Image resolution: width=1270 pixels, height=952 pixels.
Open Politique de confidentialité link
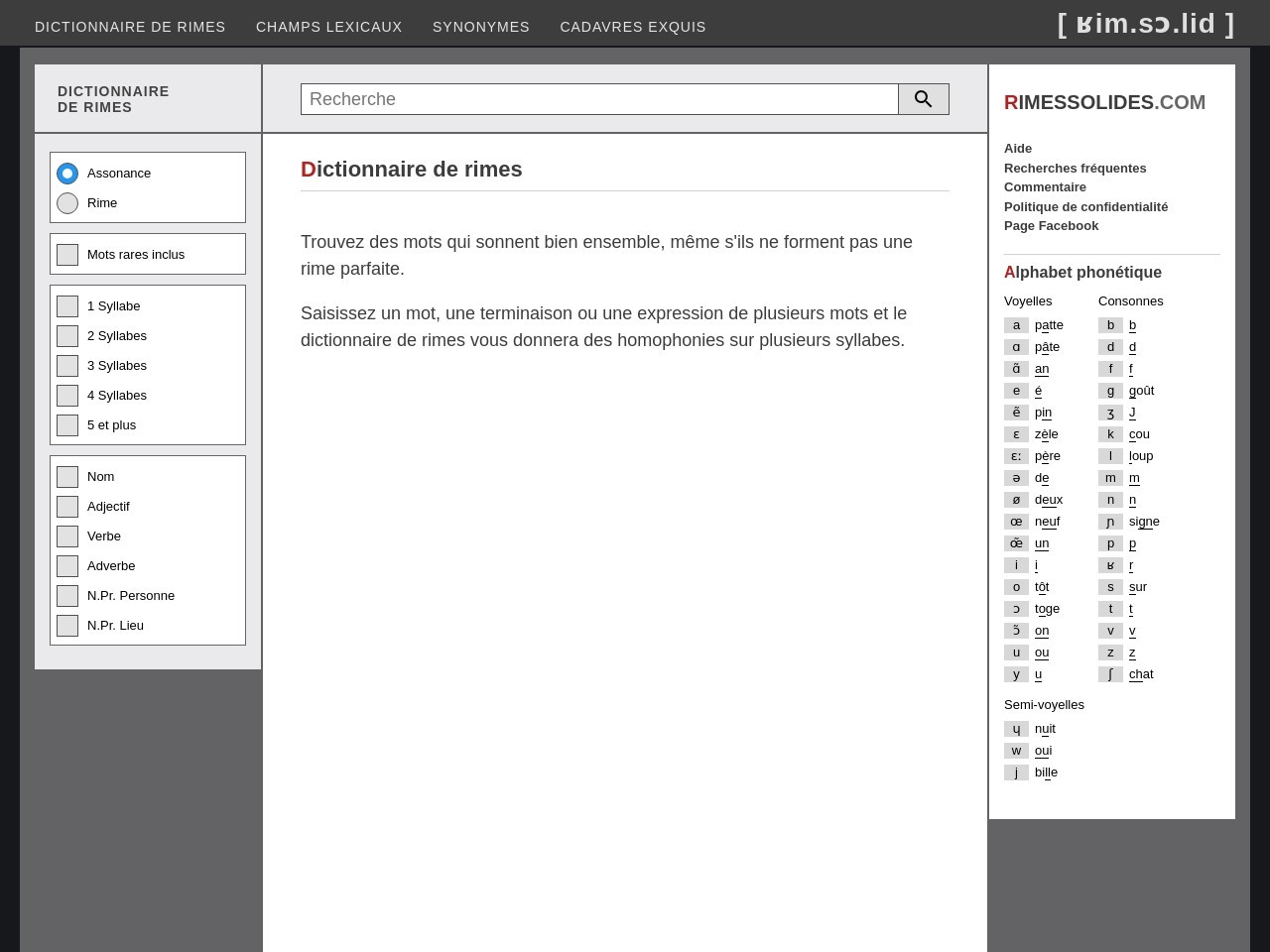(1086, 207)
